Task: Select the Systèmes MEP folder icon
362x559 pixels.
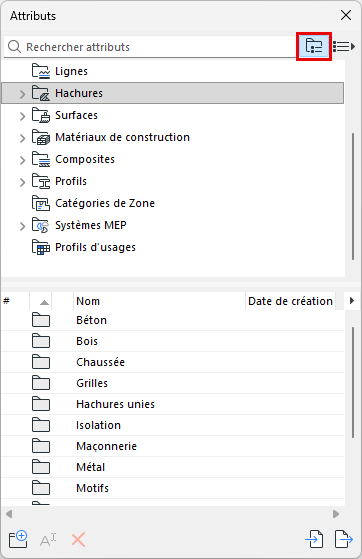Action: click(41, 225)
